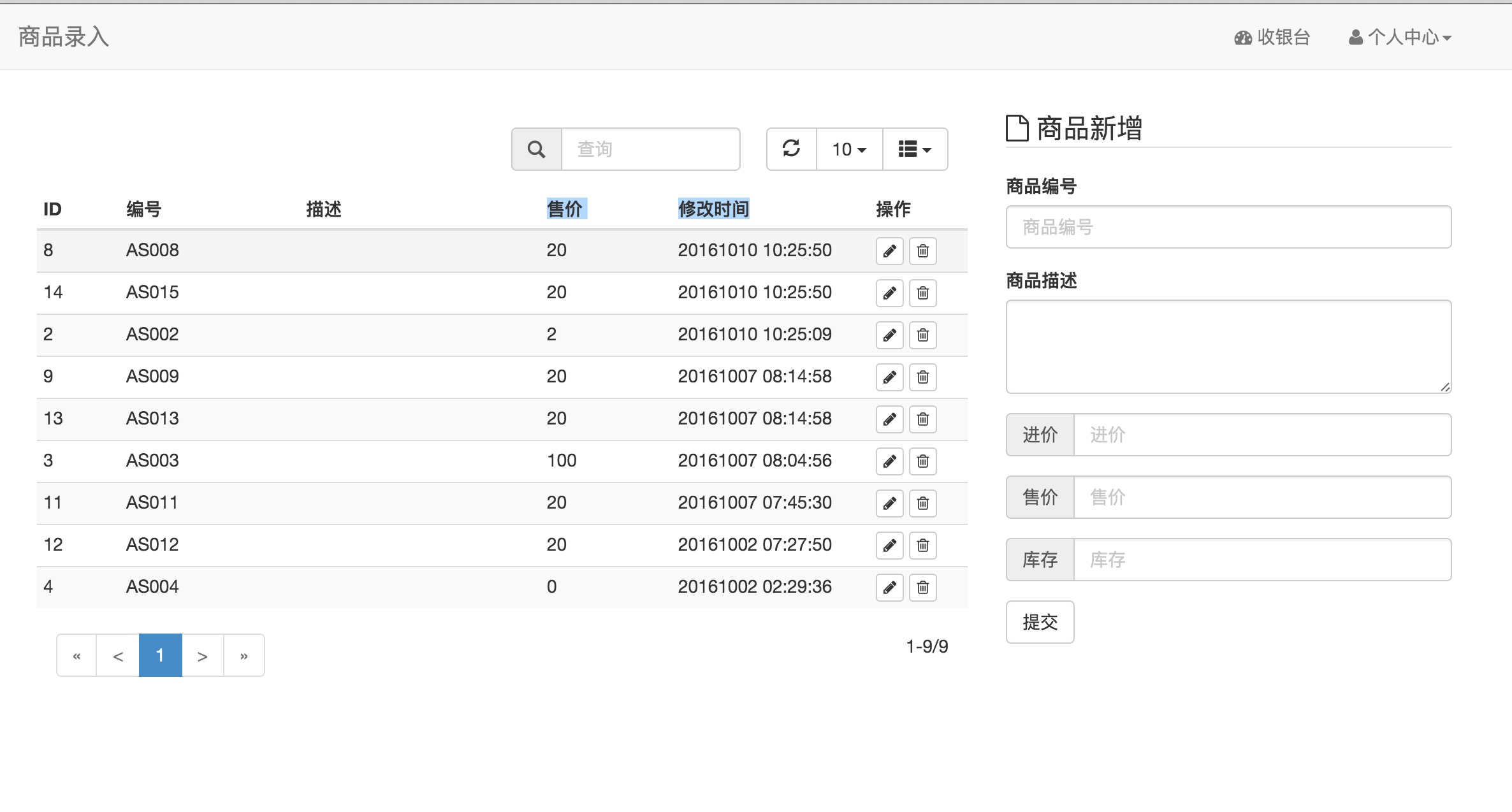Expand the 个人中心 menu
This screenshot has width=1512, height=812.
click(x=1400, y=38)
